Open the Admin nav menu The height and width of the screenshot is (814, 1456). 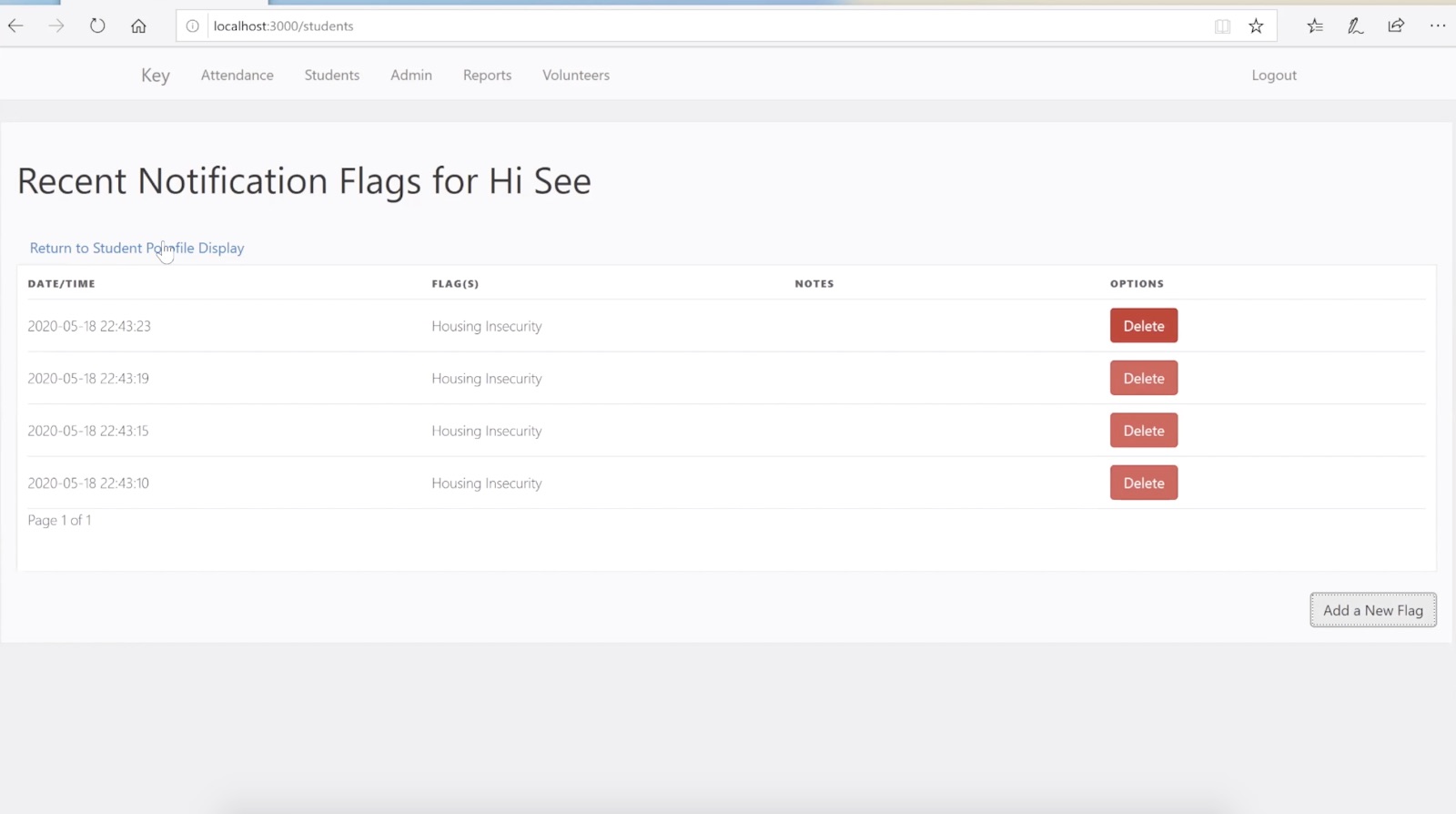[x=411, y=75]
